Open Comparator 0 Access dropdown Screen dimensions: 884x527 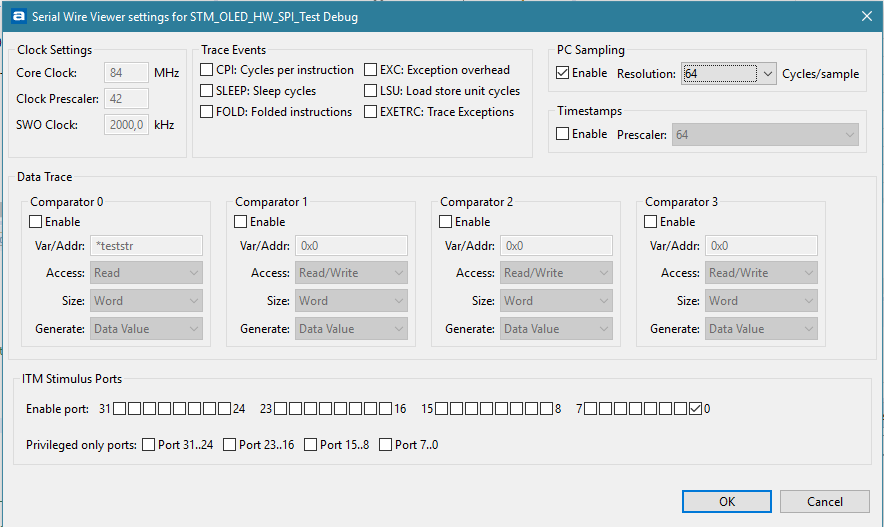[x=147, y=273]
